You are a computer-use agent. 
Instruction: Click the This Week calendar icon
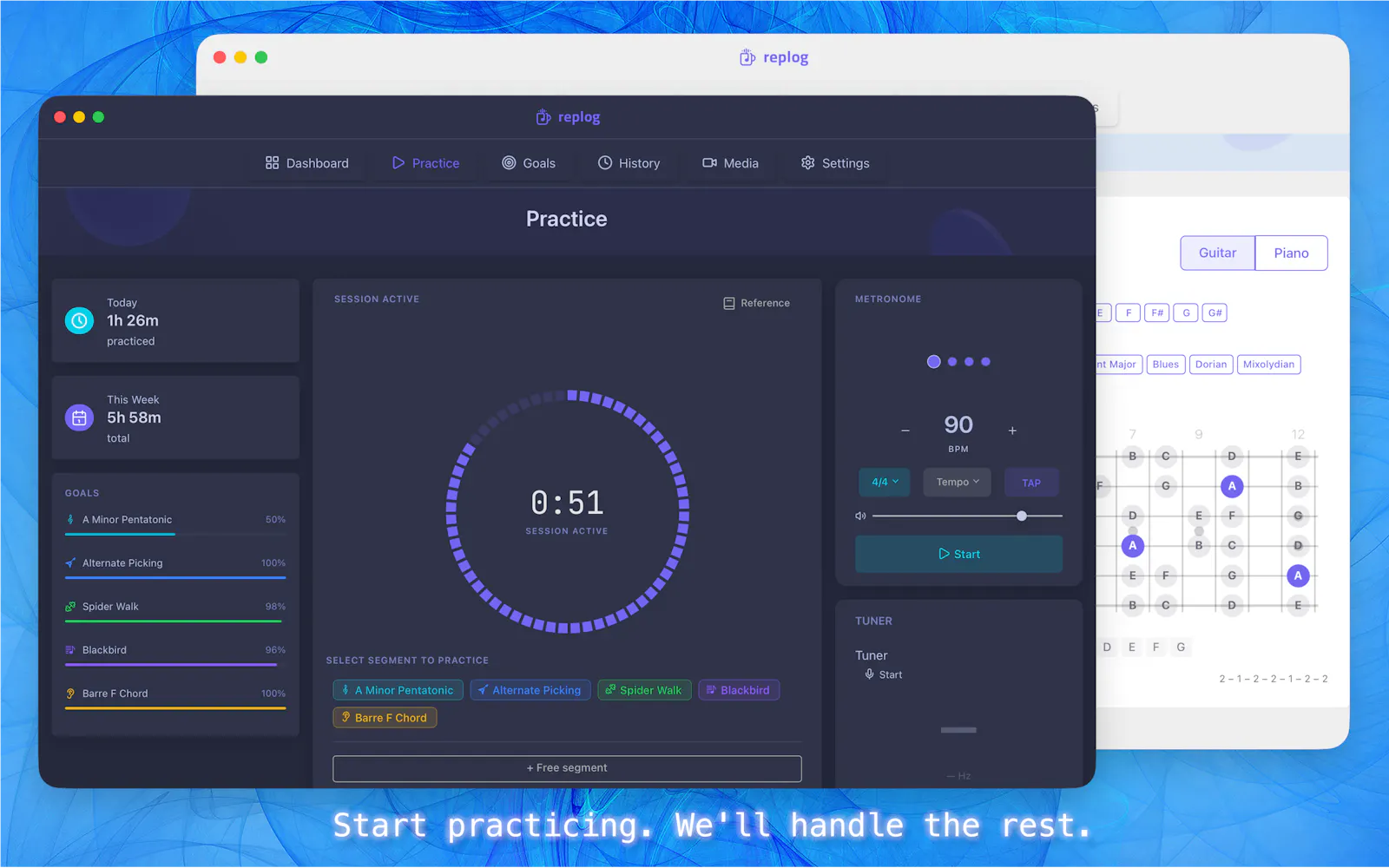point(79,418)
